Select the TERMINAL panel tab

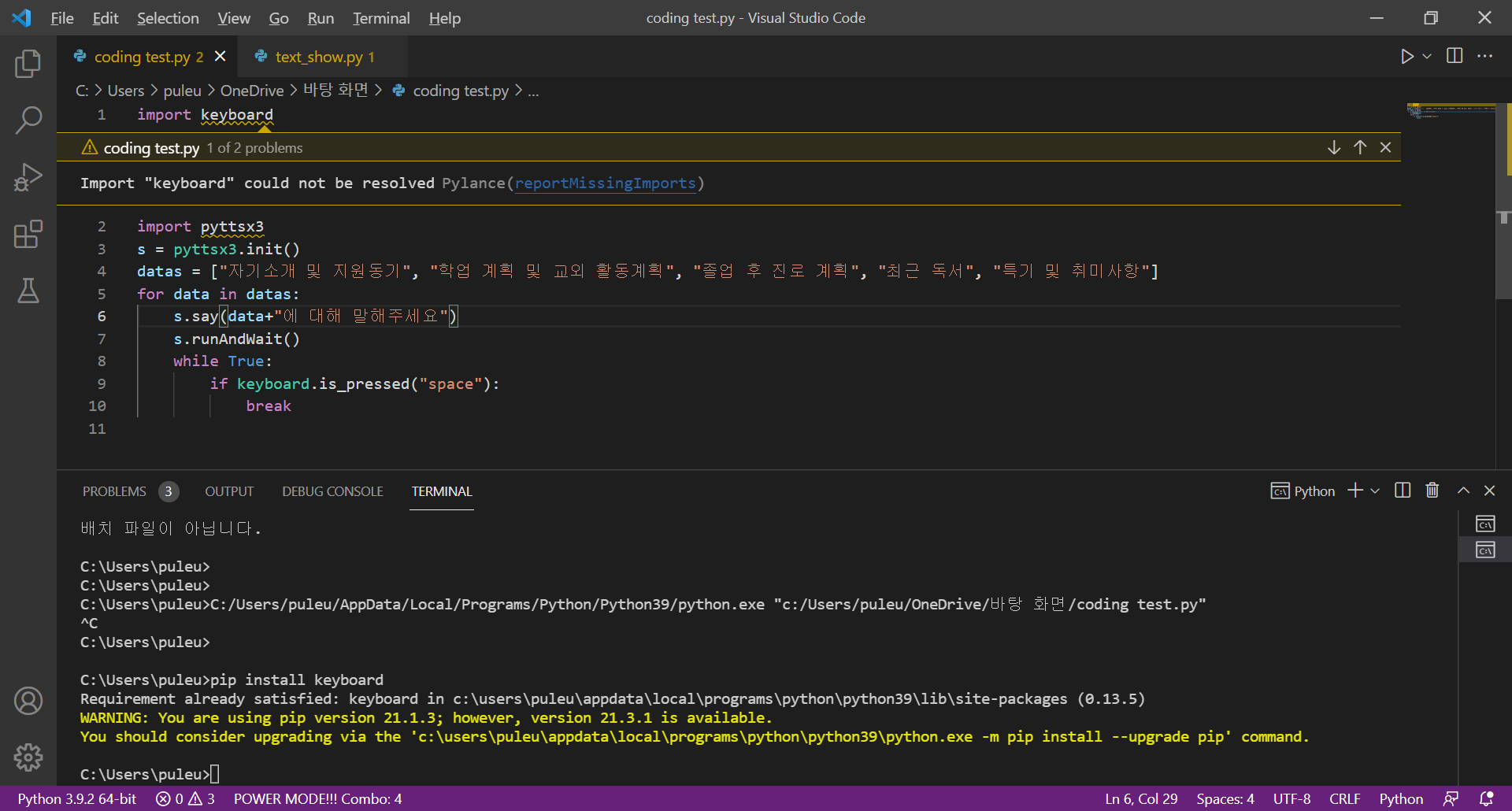442,491
